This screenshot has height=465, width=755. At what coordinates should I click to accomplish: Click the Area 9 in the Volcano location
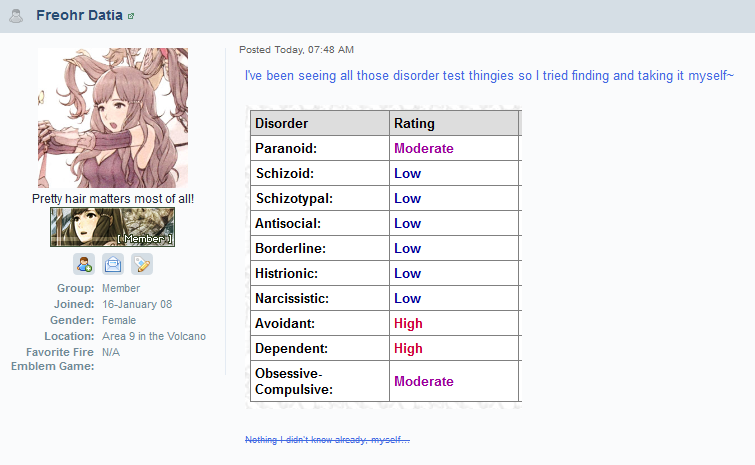tap(154, 336)
